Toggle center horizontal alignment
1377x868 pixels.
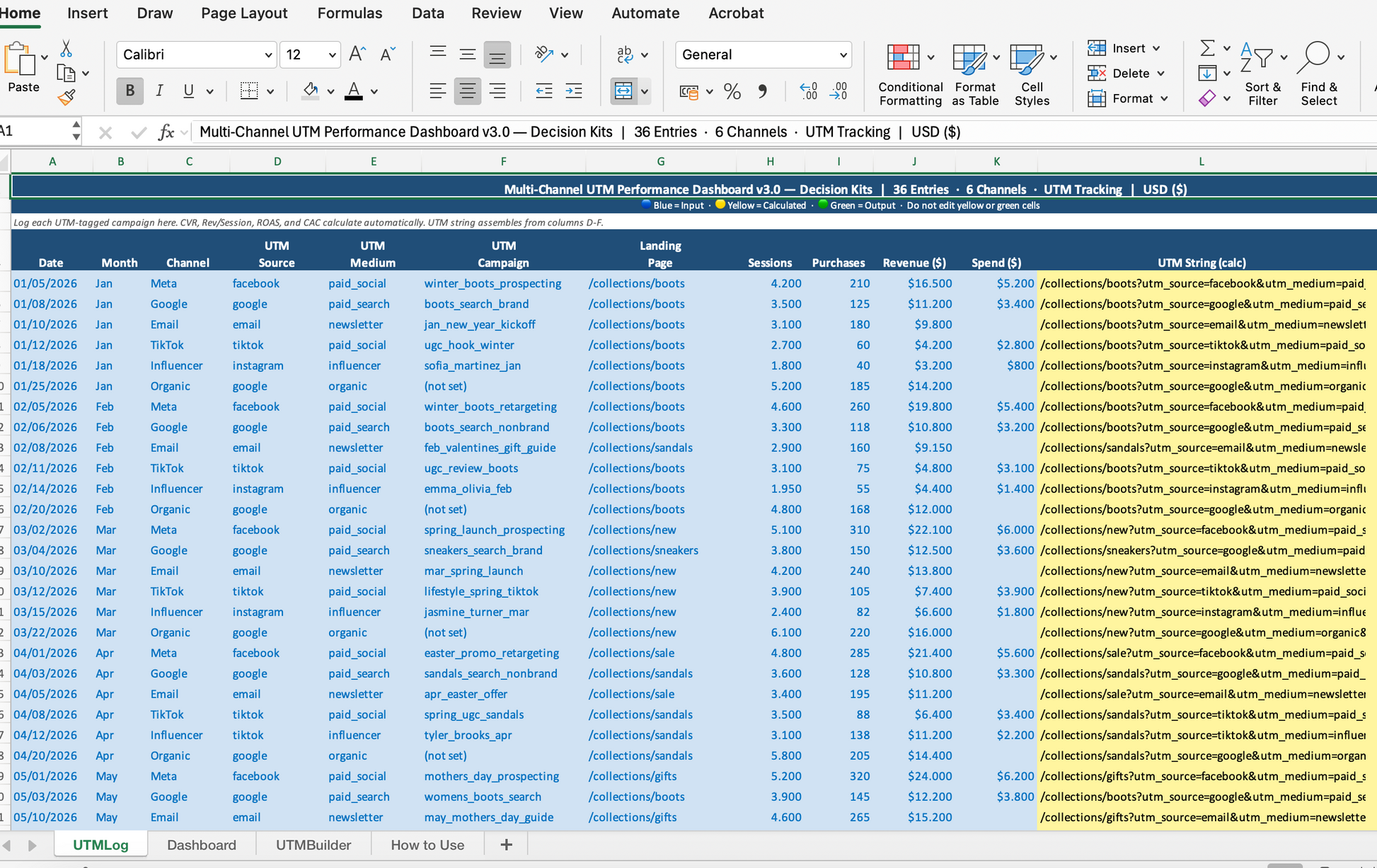pos(467,91)
